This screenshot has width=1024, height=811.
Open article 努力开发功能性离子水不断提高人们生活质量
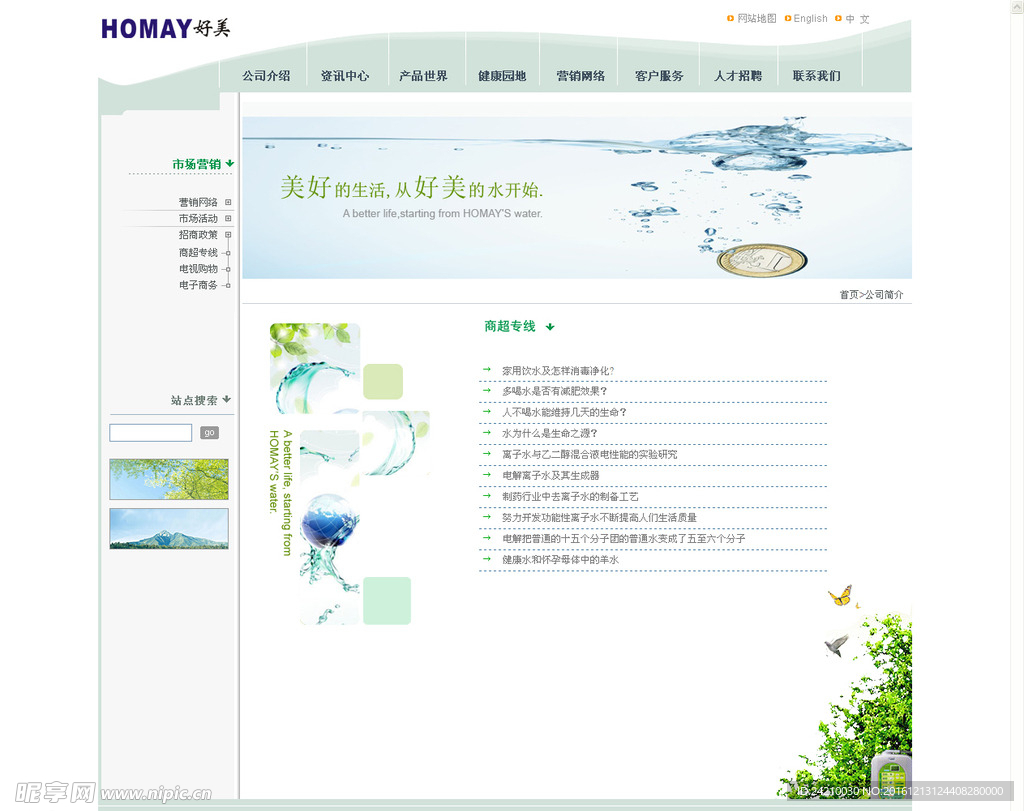click(x=600, y=517)
